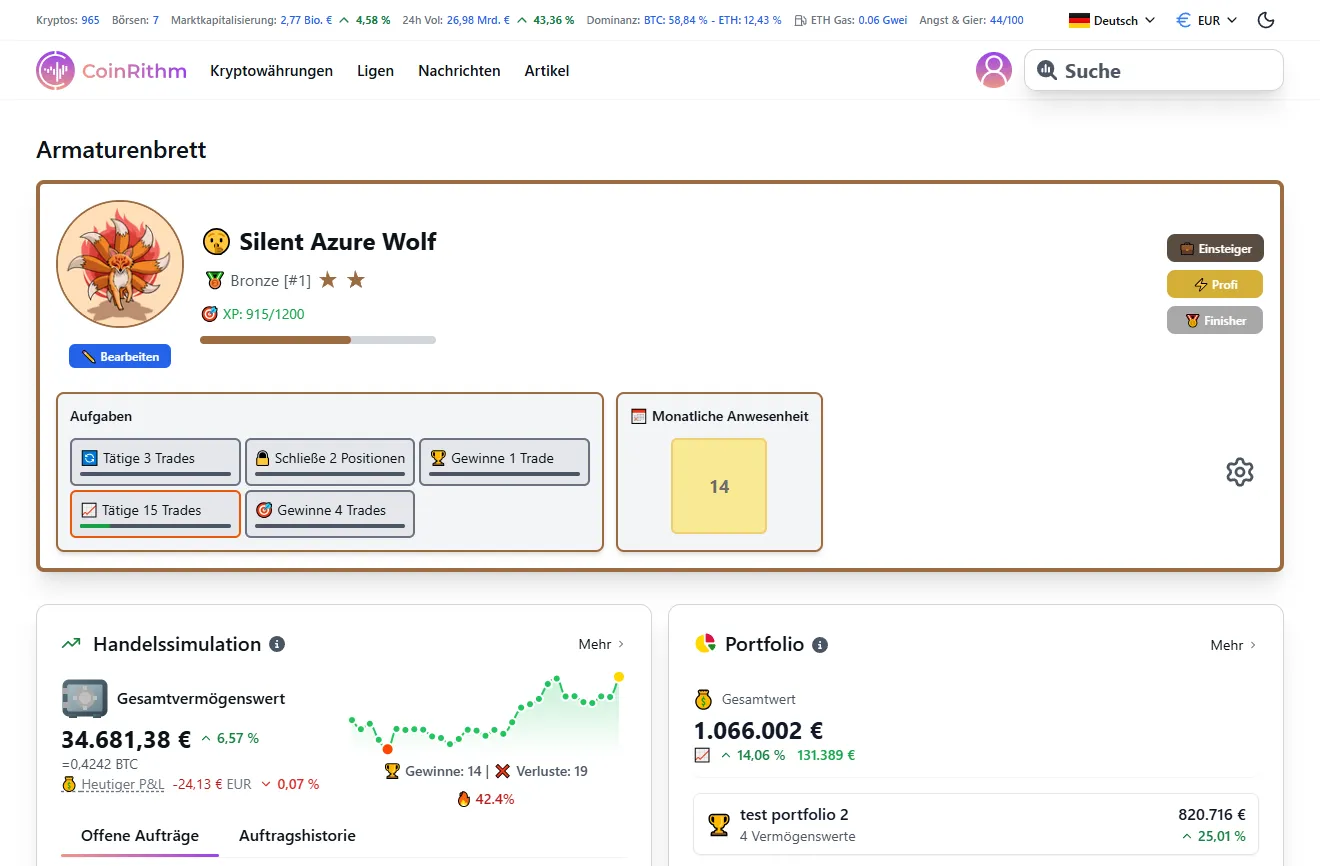Click the Suche search field
The height and width of the screenshot is (866, 1320).
[1152, 70]
